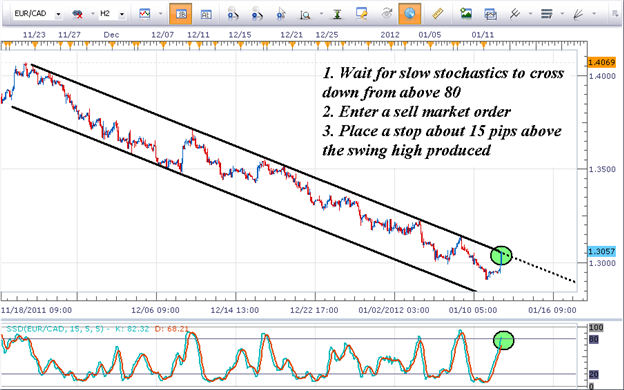Click the 01/16 09:00 time axis label
The image size is (624, 390).
click(552, 310)
